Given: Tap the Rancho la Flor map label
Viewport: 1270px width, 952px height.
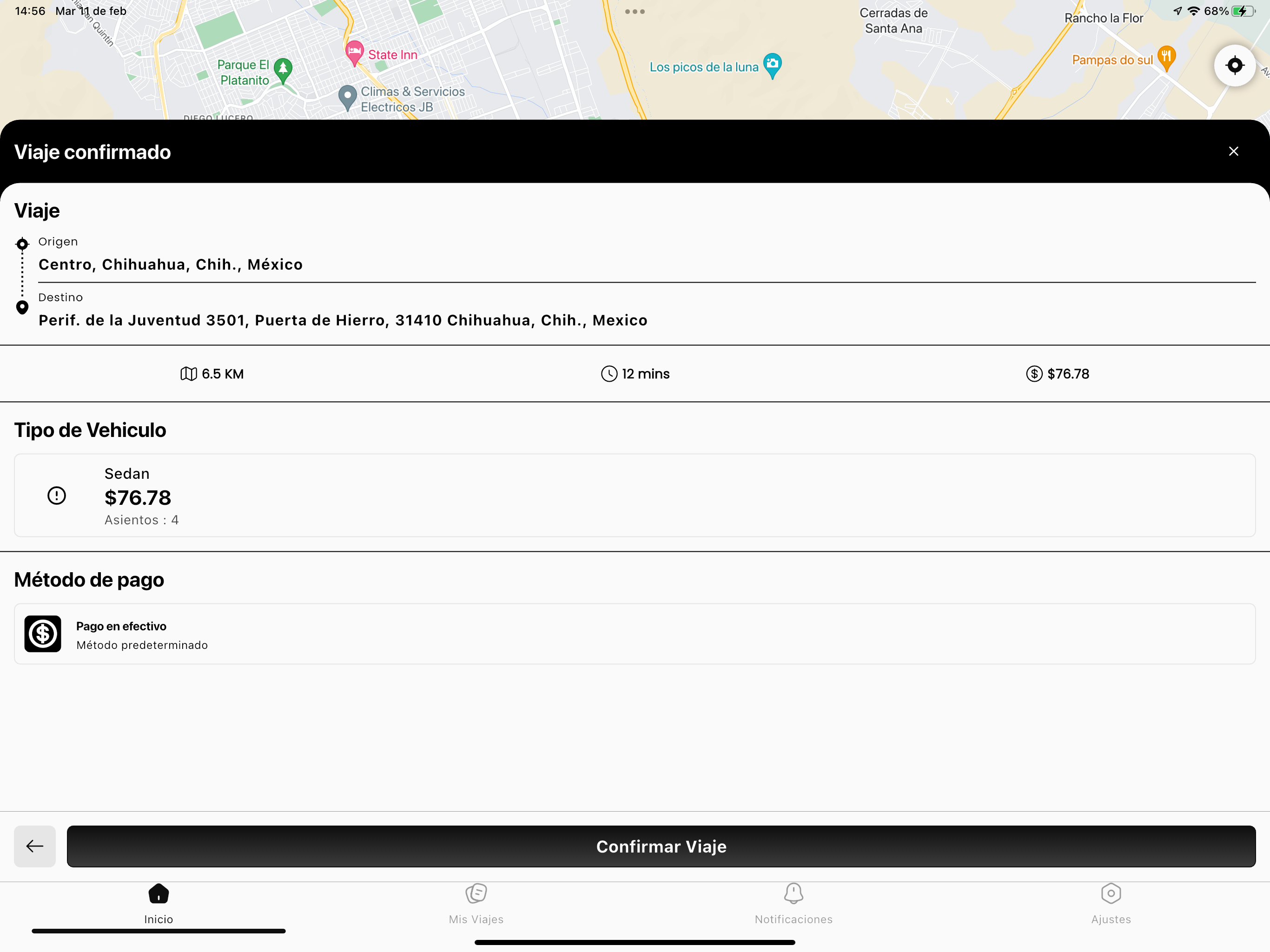Looking at the screenshot, I should click(x=1104, y=18).
